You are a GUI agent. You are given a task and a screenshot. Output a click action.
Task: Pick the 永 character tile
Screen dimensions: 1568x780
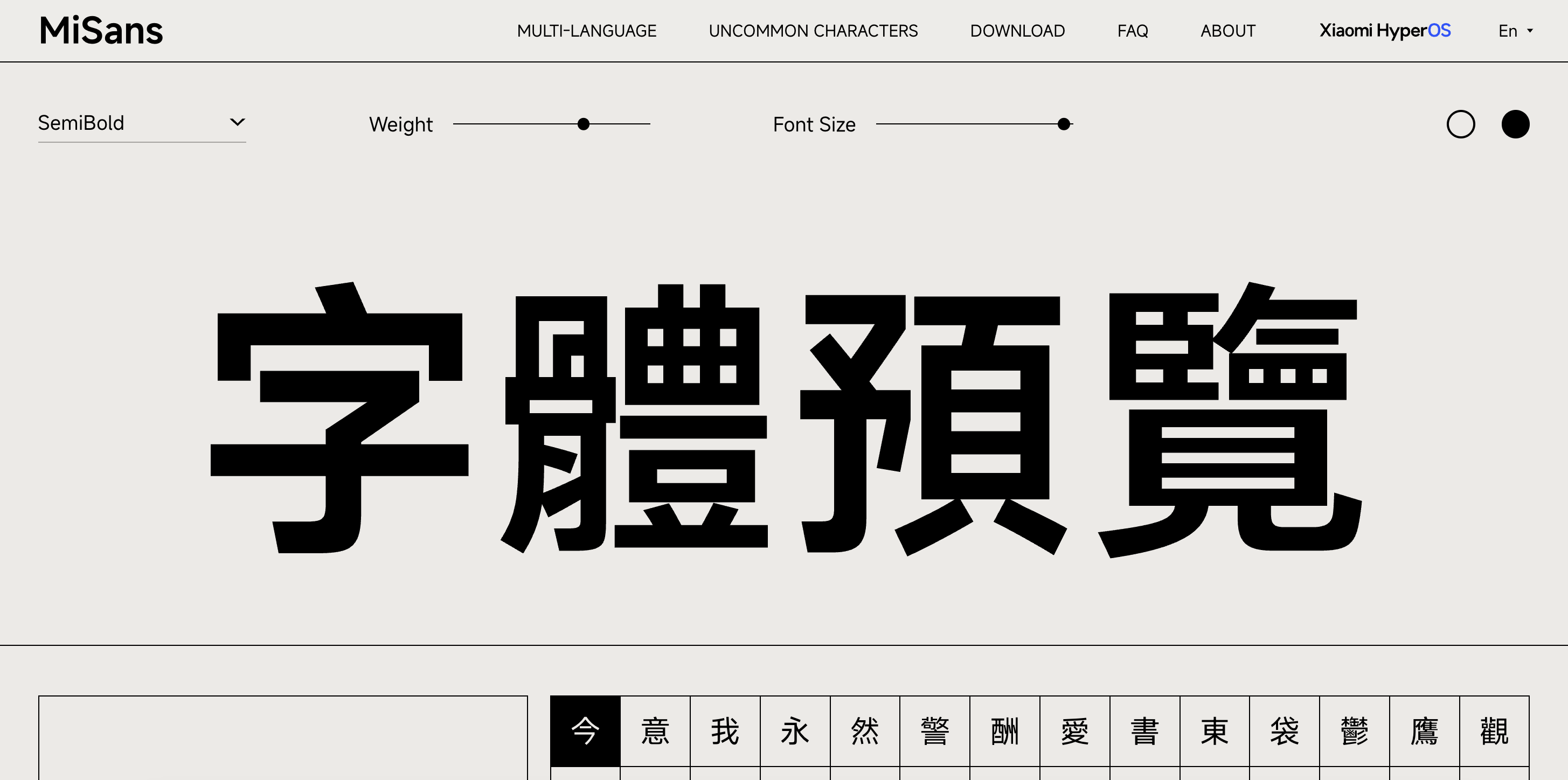[x=795, y=731]
